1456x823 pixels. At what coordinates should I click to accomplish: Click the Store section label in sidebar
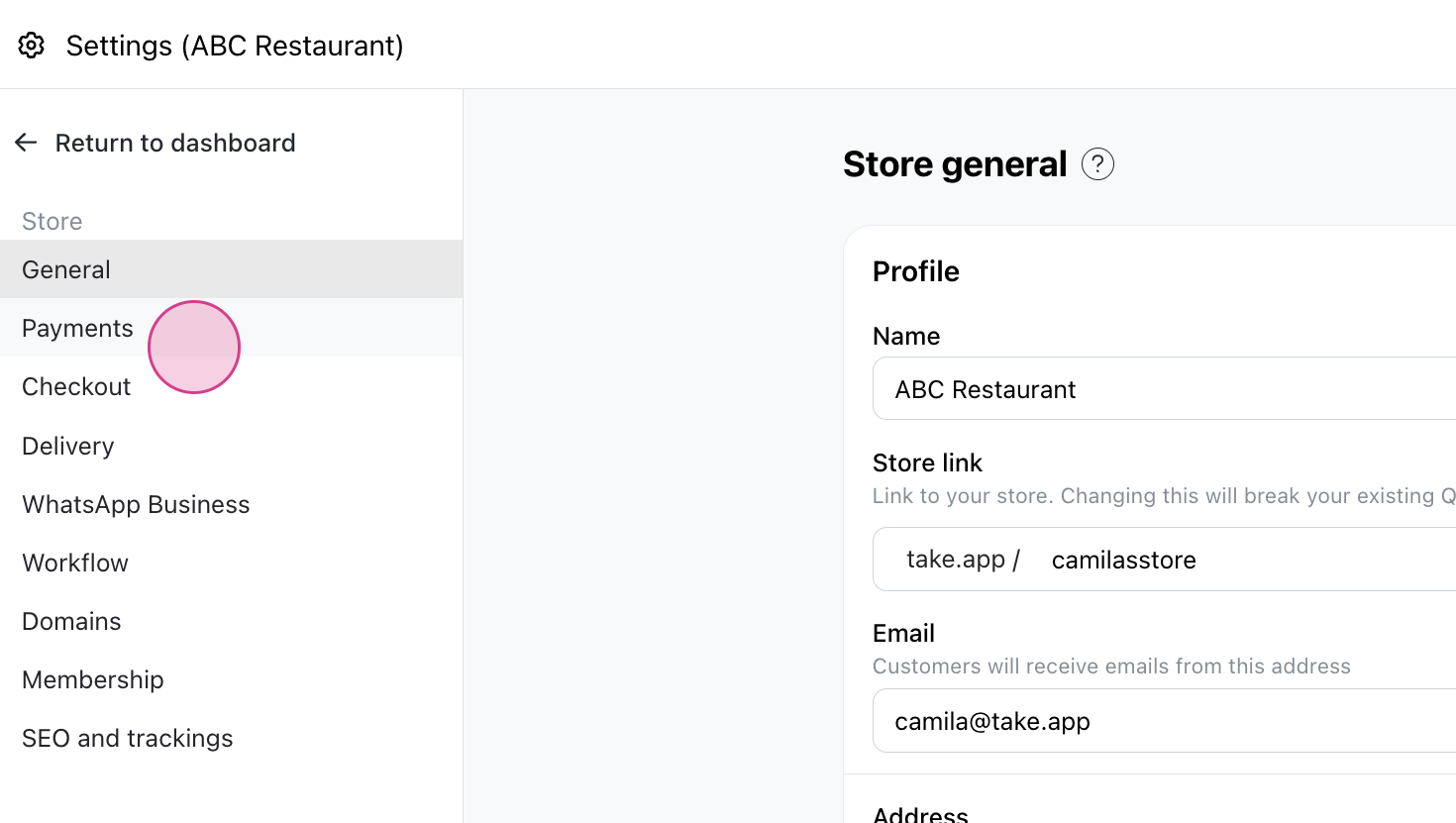point(52,221)
